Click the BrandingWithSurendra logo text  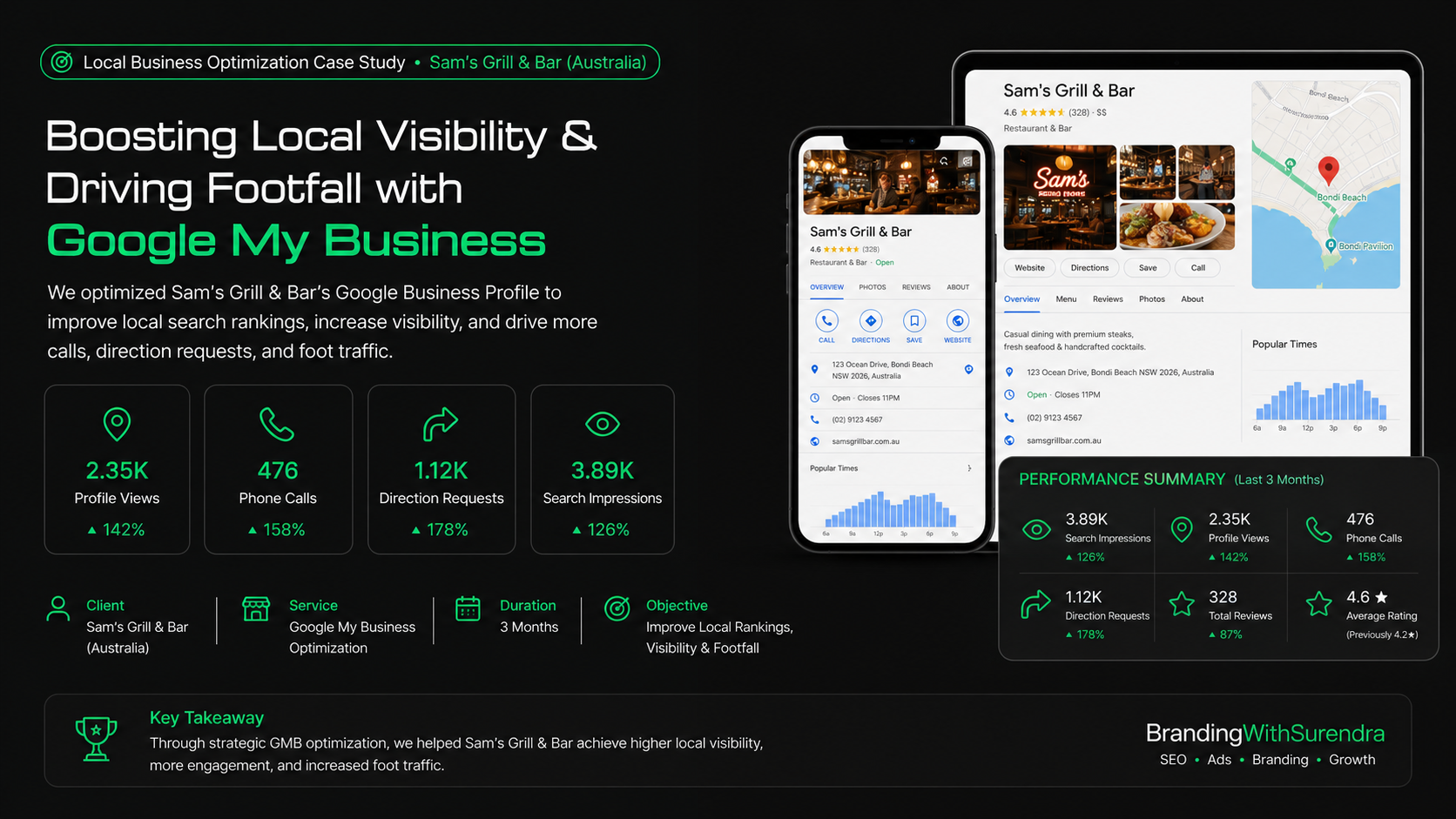1264,733
